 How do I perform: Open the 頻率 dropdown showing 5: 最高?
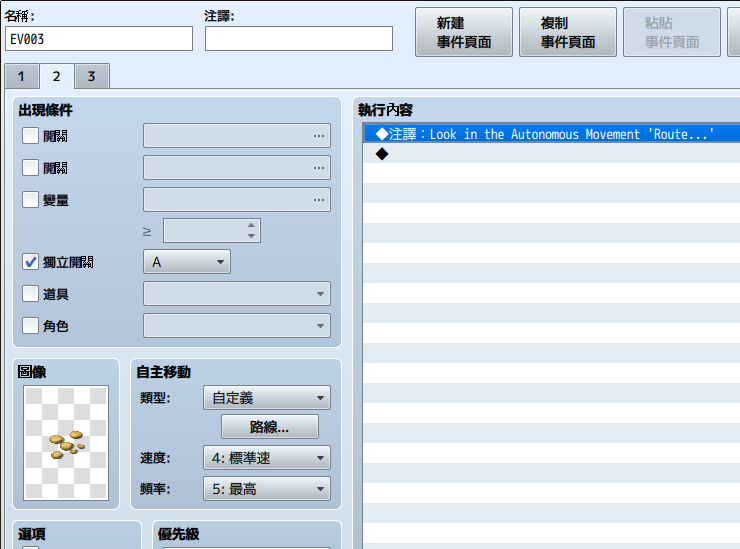[267, 489]
